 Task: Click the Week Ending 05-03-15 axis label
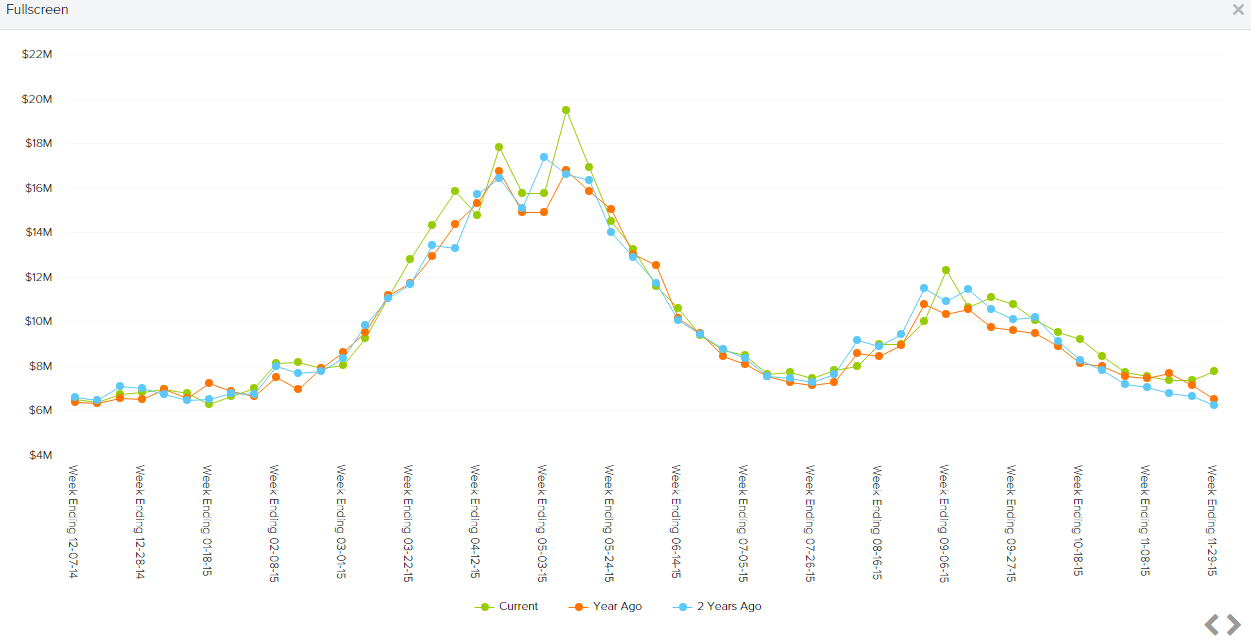(x=541, y=520)
